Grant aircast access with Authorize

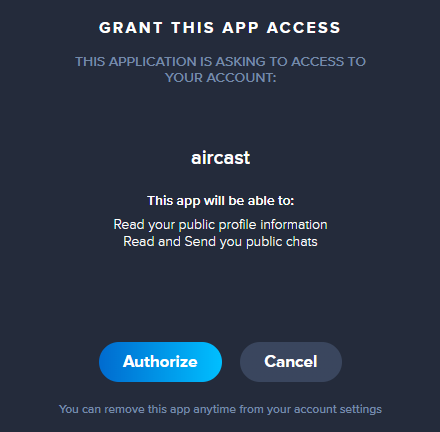pos(160,362)
